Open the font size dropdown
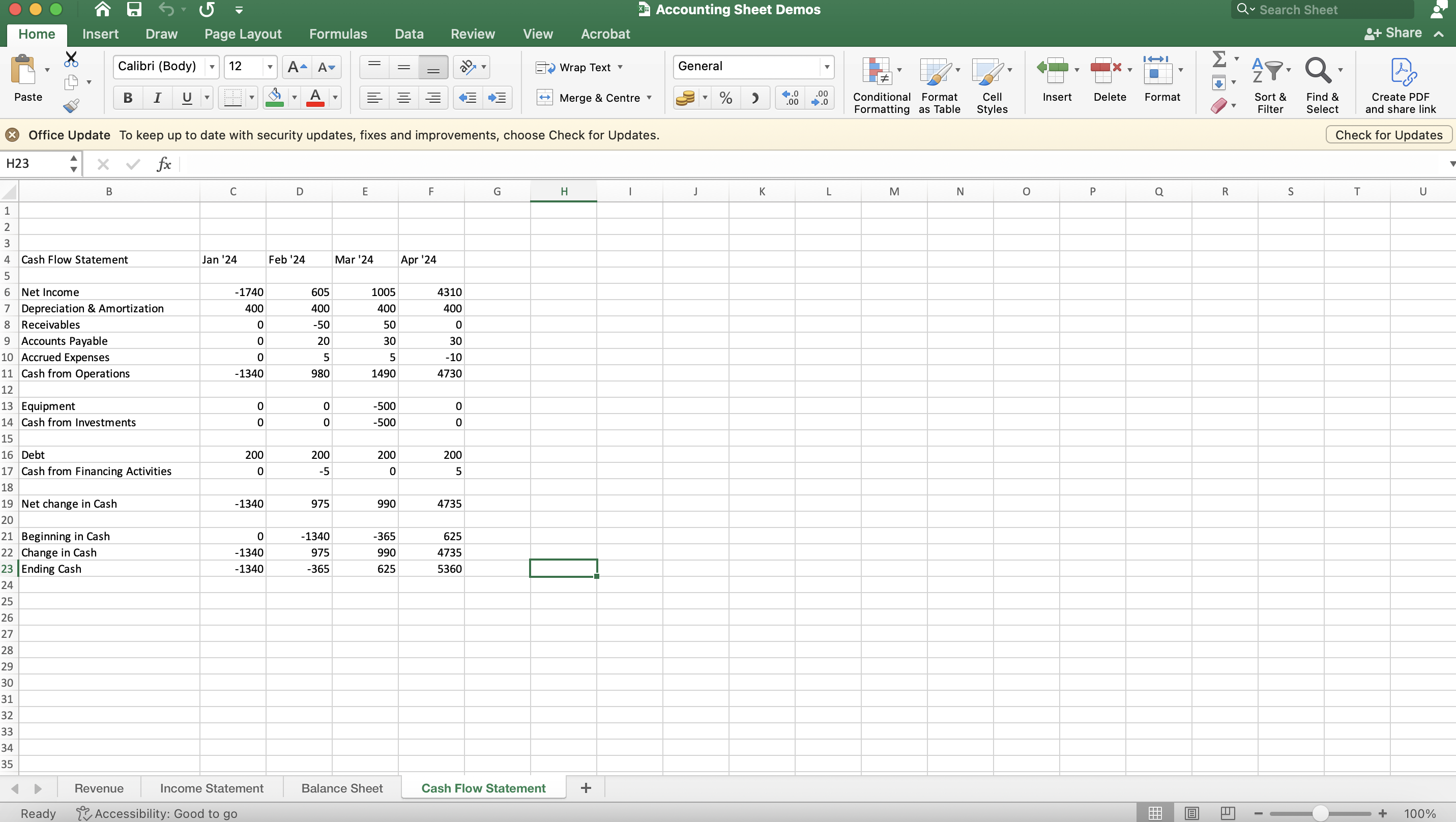 click(270, 67)
